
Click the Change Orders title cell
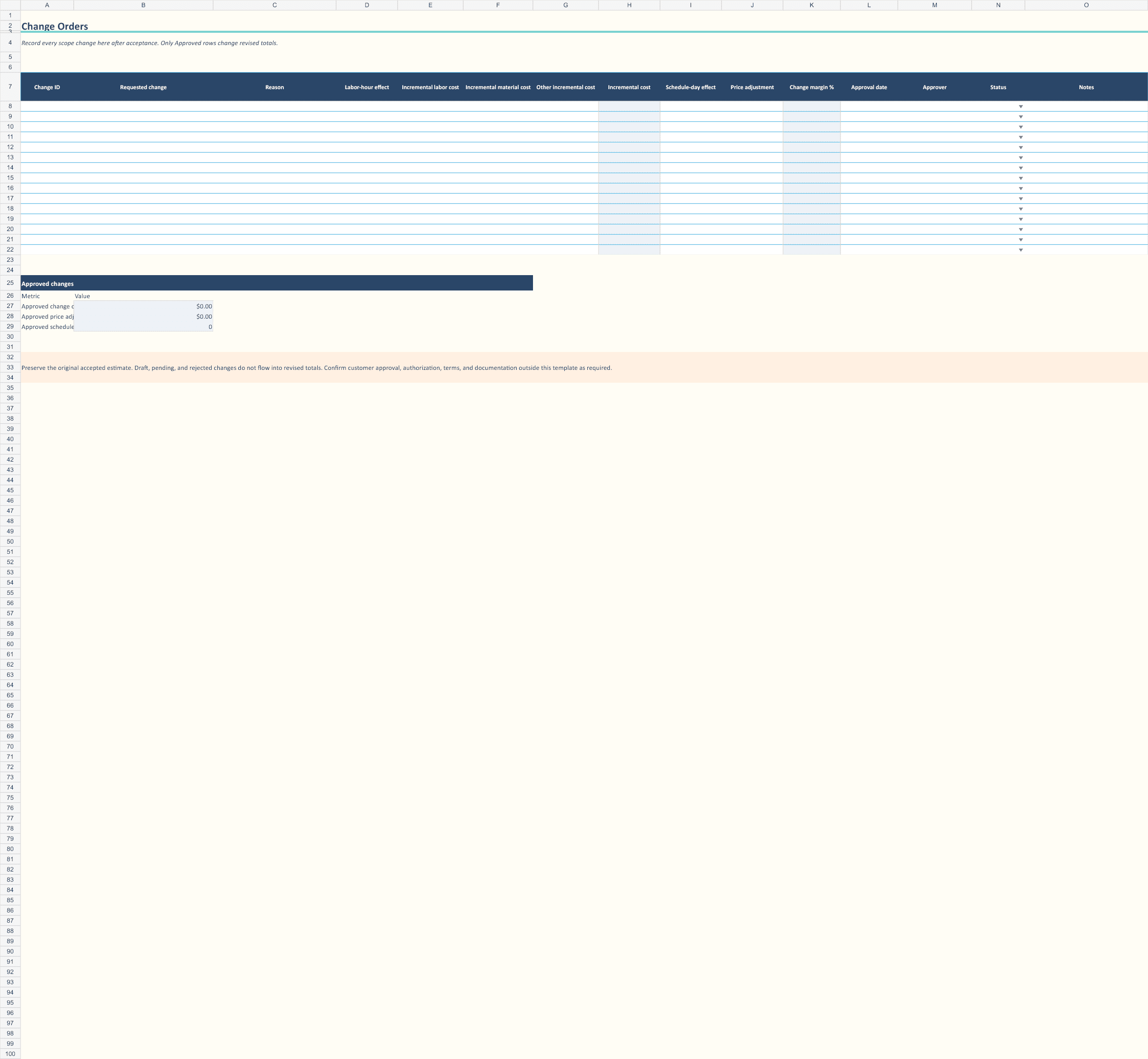(x=55, y=26)
